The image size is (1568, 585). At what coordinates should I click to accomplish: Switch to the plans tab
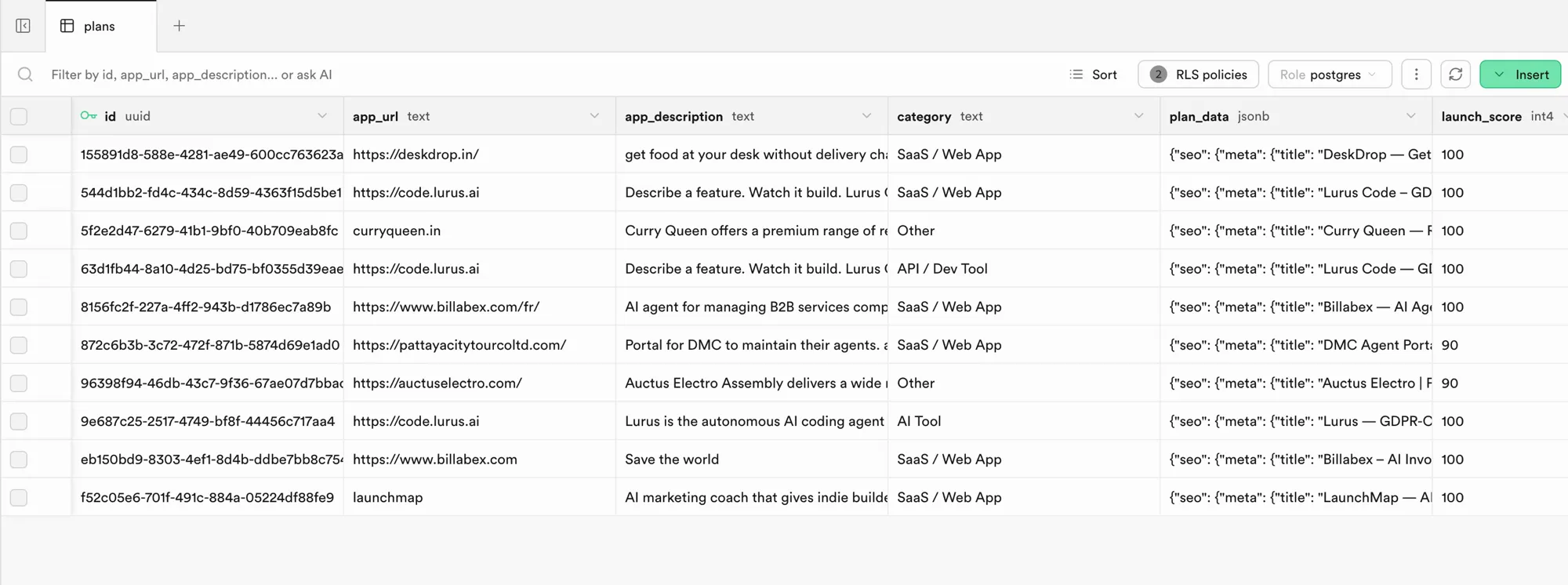point(101,26)
